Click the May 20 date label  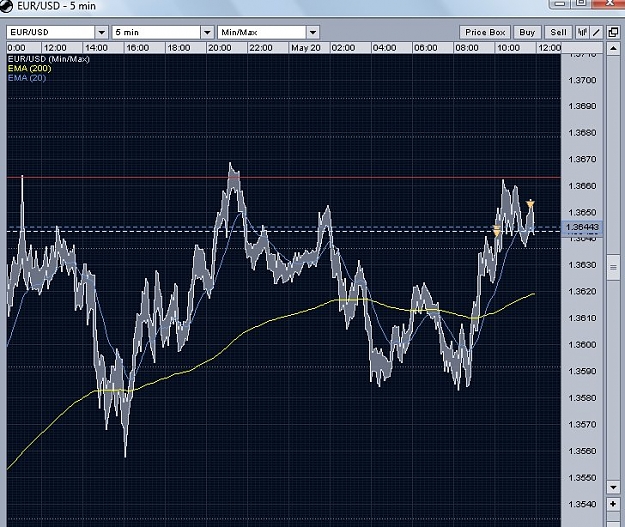pos(306,48)
